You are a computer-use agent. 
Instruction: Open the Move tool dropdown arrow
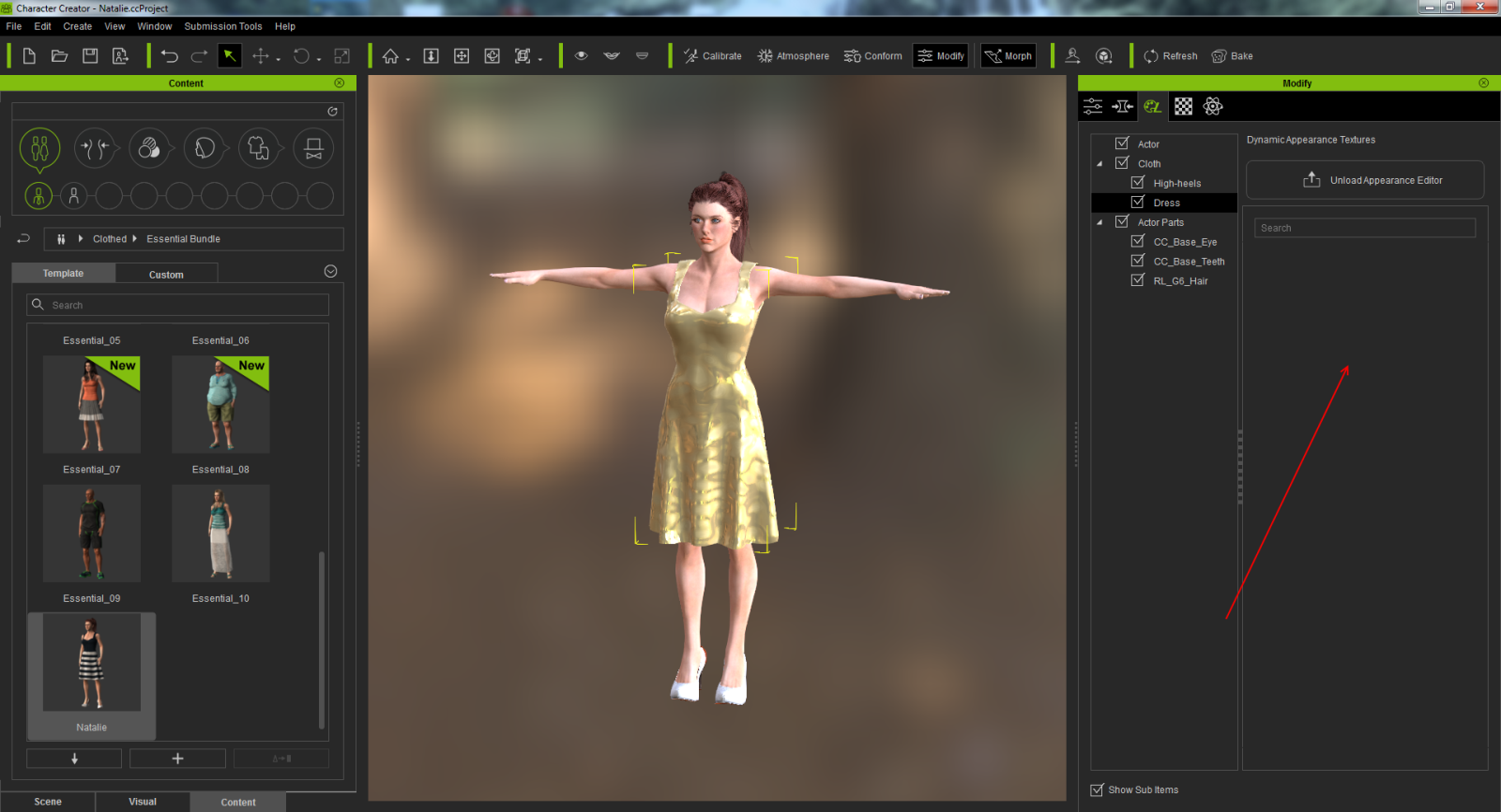[x=279, y=60]
